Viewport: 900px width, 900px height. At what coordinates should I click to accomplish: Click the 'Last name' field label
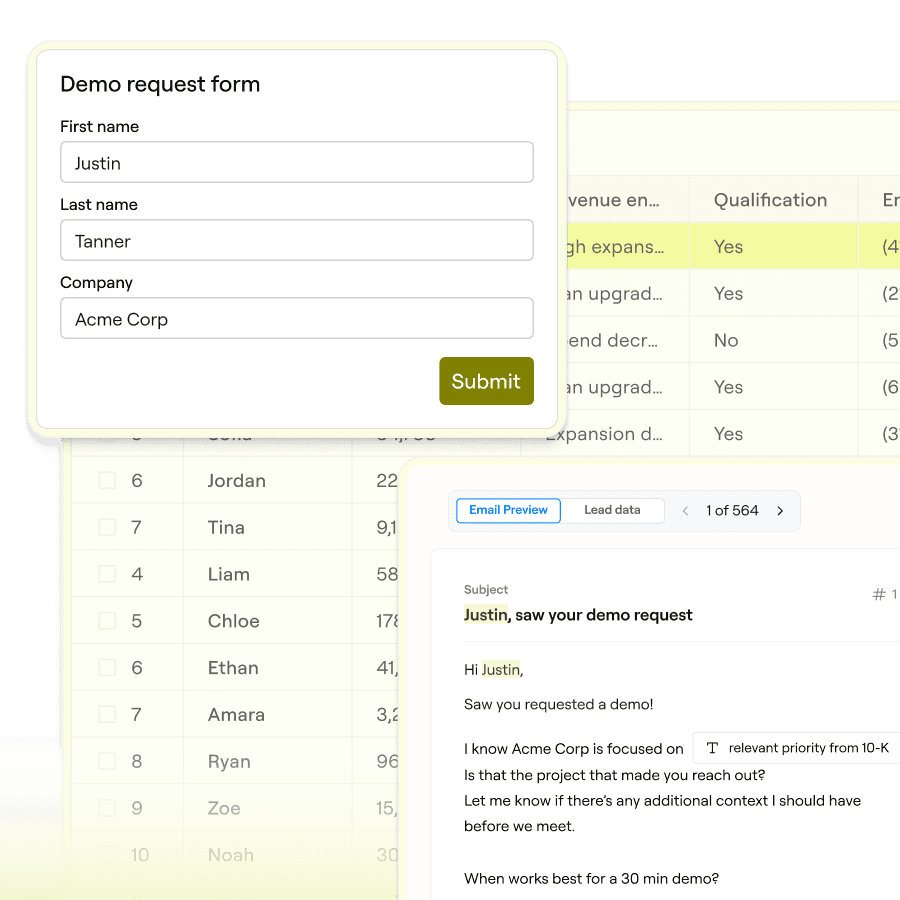[x=99, y=204]
